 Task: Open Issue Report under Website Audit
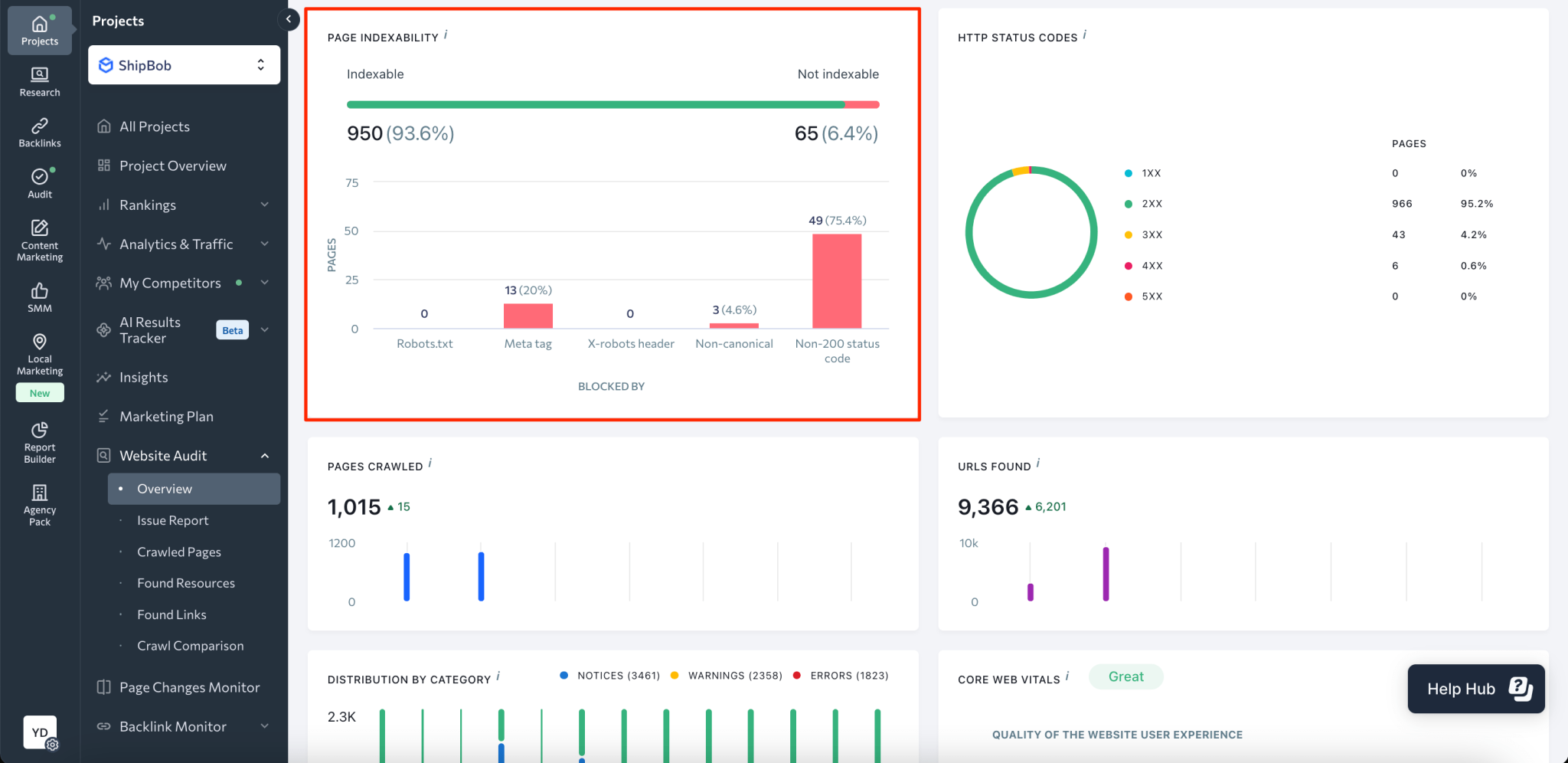[172, 520]
